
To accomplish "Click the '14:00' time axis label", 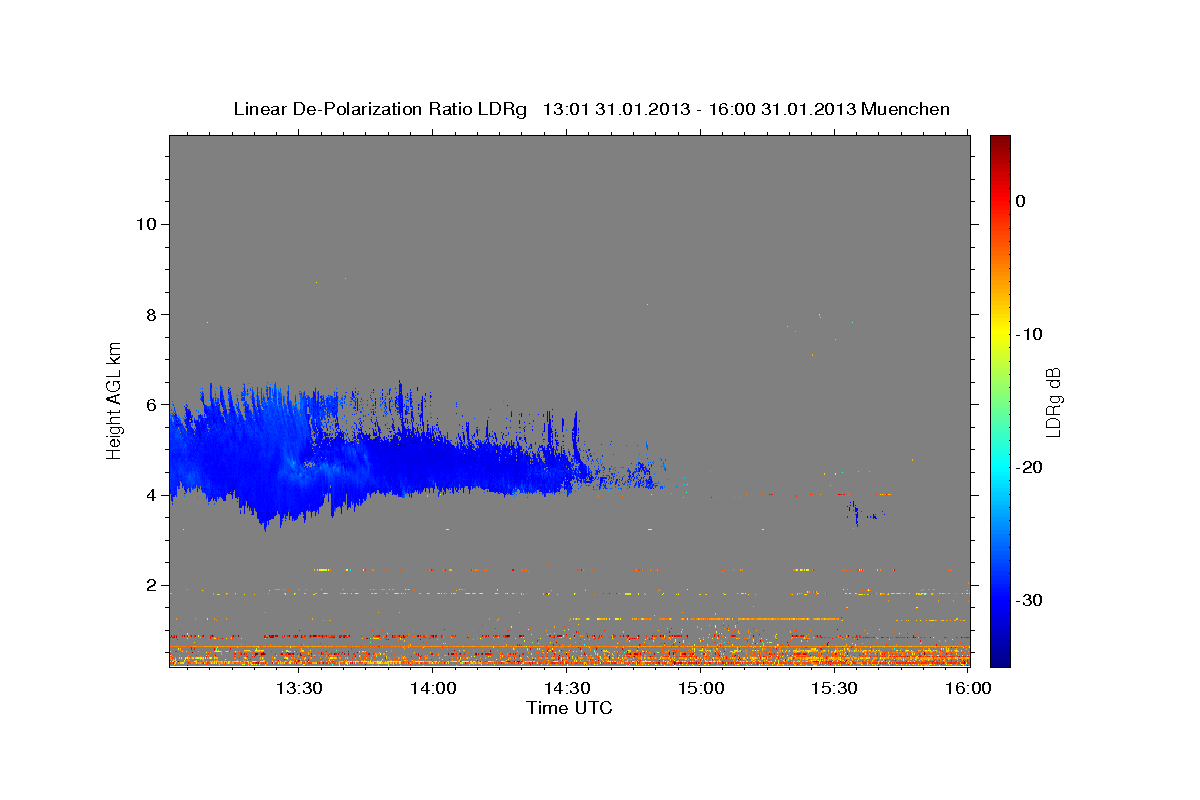I will coord(433,688).
